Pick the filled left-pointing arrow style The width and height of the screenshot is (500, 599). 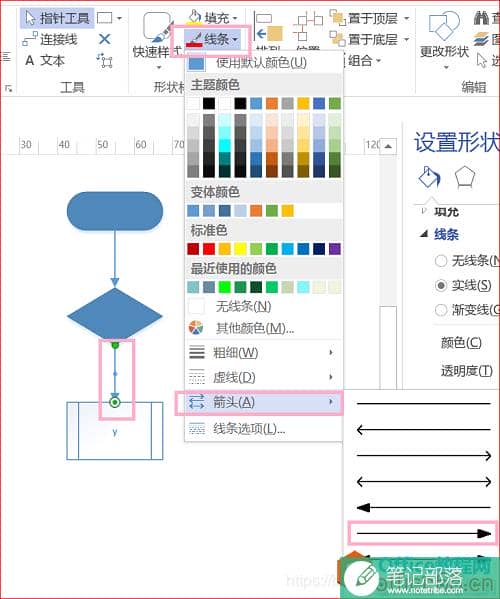(x=423, y=507)
